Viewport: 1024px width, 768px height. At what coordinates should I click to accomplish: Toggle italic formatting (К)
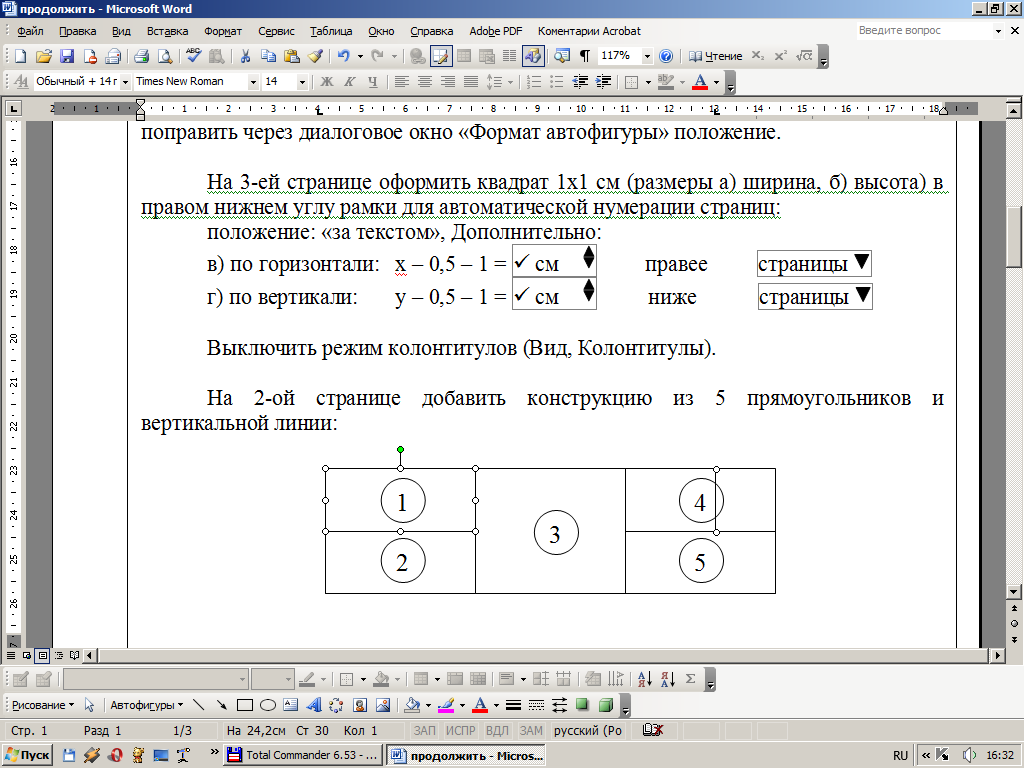click(349, 82)
